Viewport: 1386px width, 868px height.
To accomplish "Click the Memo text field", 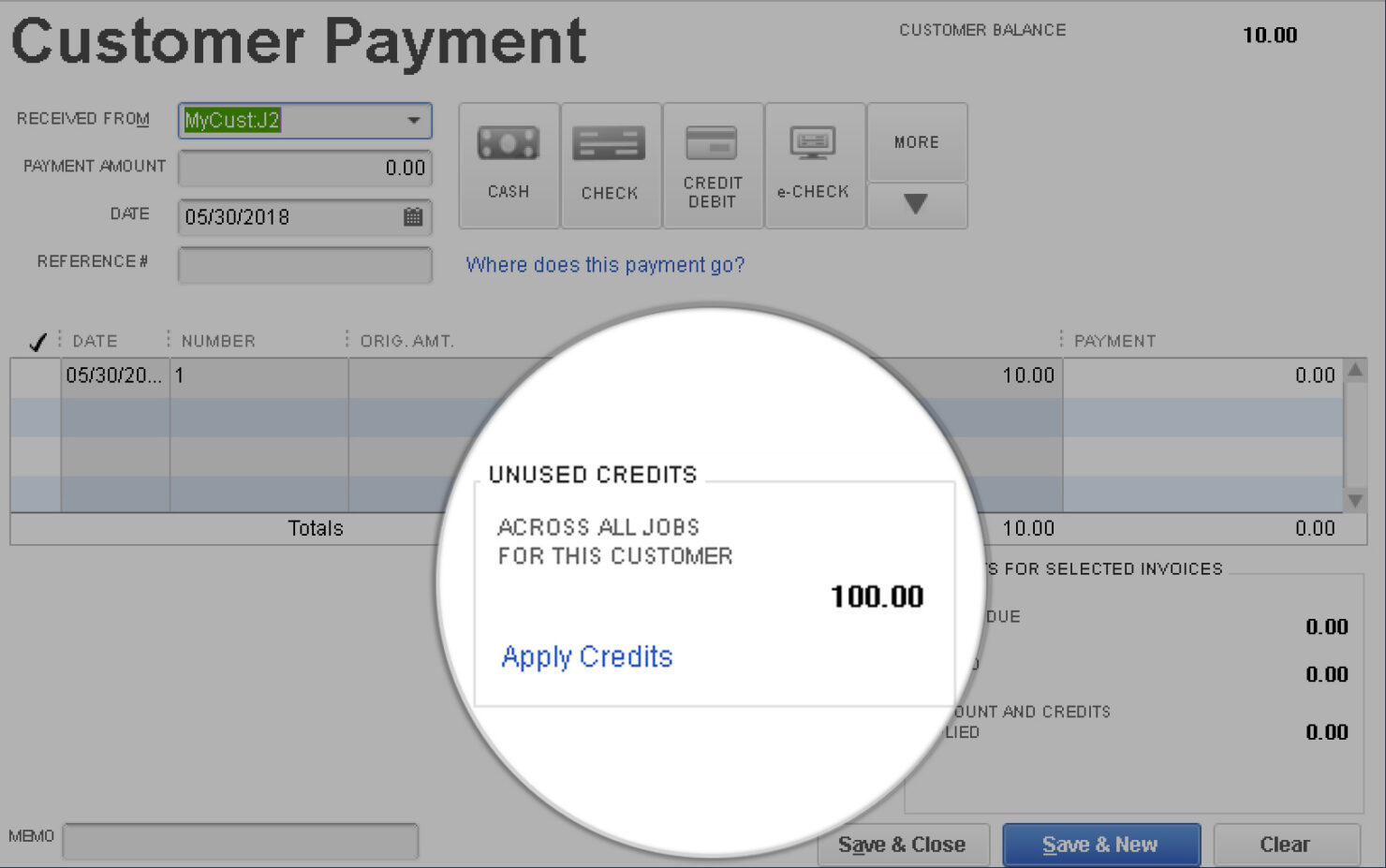I will coord(240,841).
